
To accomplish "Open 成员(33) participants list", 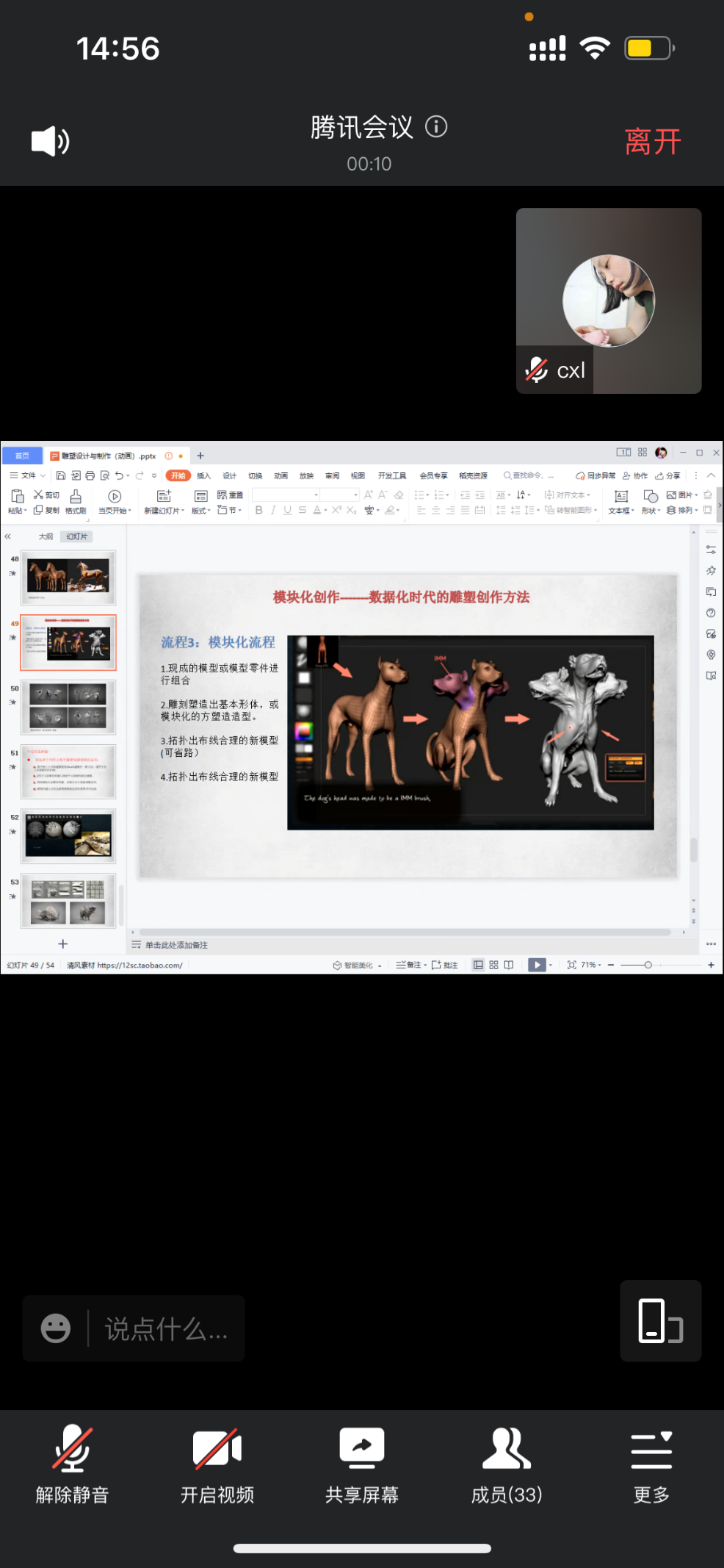I will (507, 1465).
